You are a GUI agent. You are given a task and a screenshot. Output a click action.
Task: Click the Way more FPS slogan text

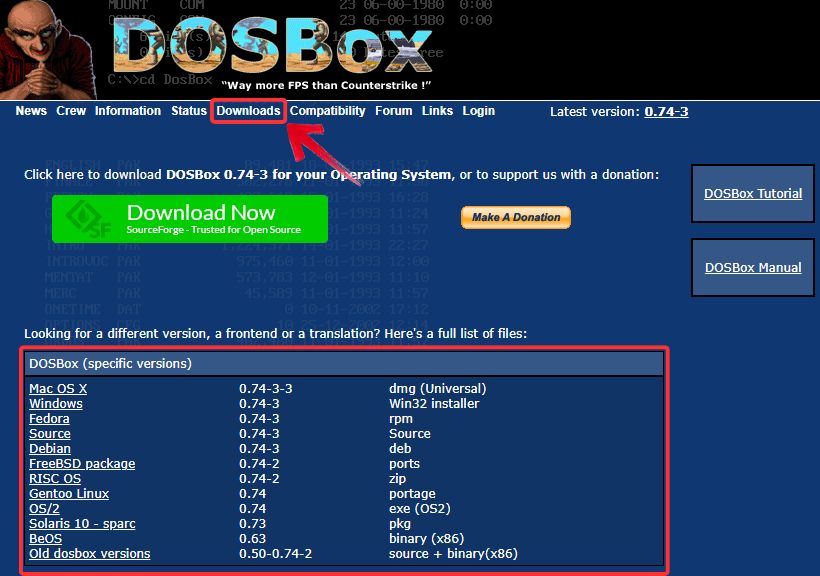tap(326, 85)
